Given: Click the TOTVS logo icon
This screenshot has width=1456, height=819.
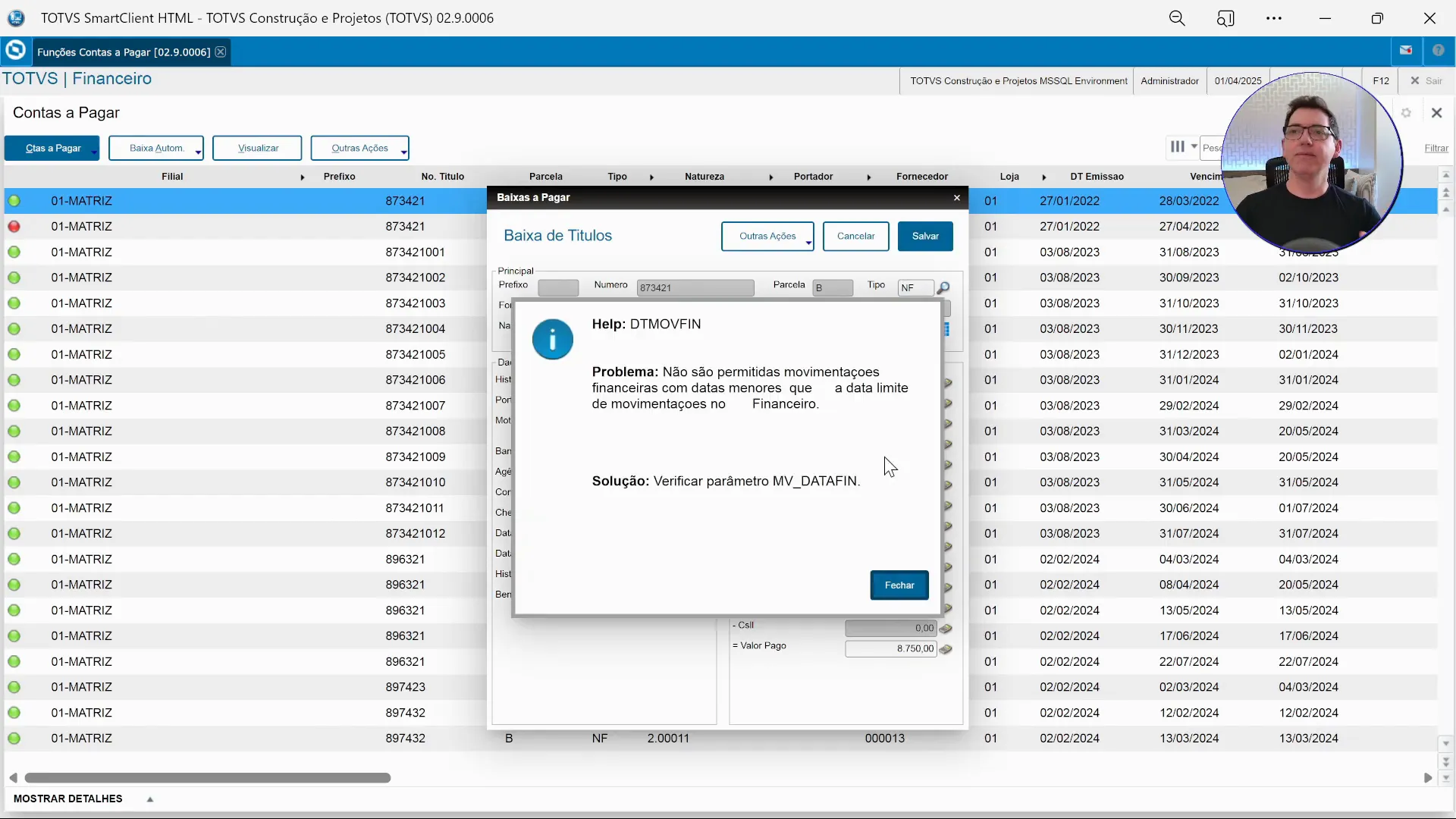Looking at the screenshot, I should click(15, 51).
